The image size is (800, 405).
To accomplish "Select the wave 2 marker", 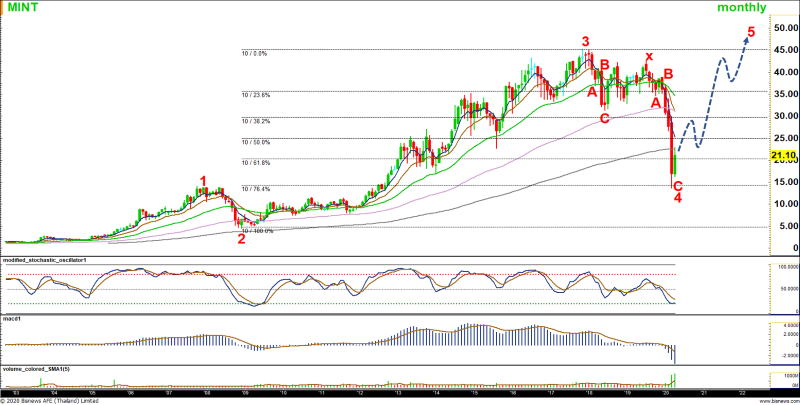I will (x=241, y=238).
